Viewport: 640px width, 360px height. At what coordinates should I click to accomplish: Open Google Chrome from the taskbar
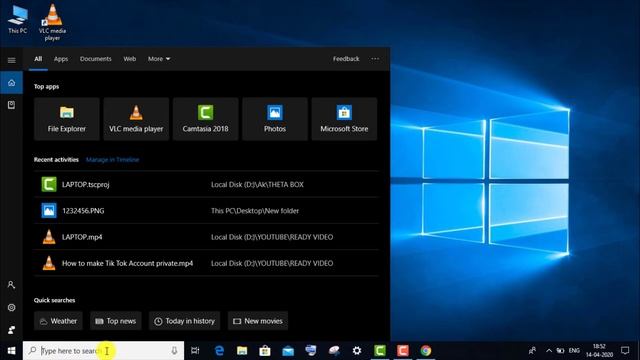(426, 351)
